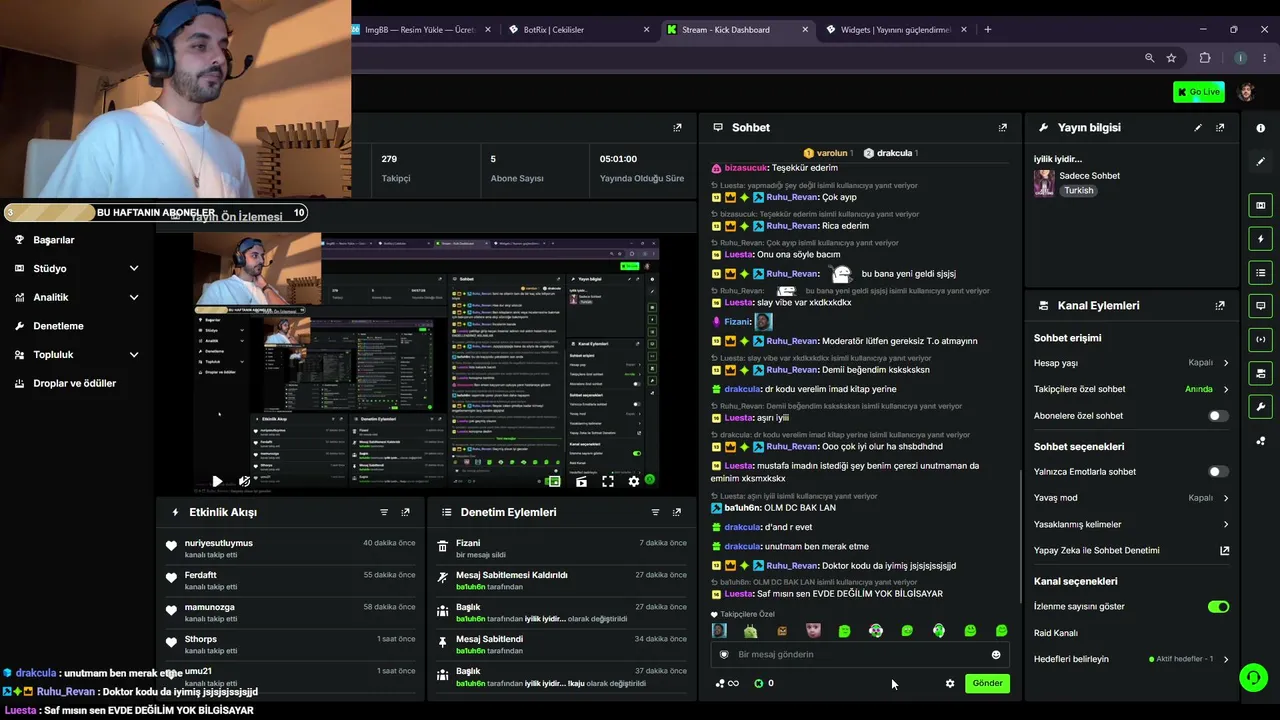
Task: Filter the Etkinlik Akışı feed
Action: (x=384, y=512)
